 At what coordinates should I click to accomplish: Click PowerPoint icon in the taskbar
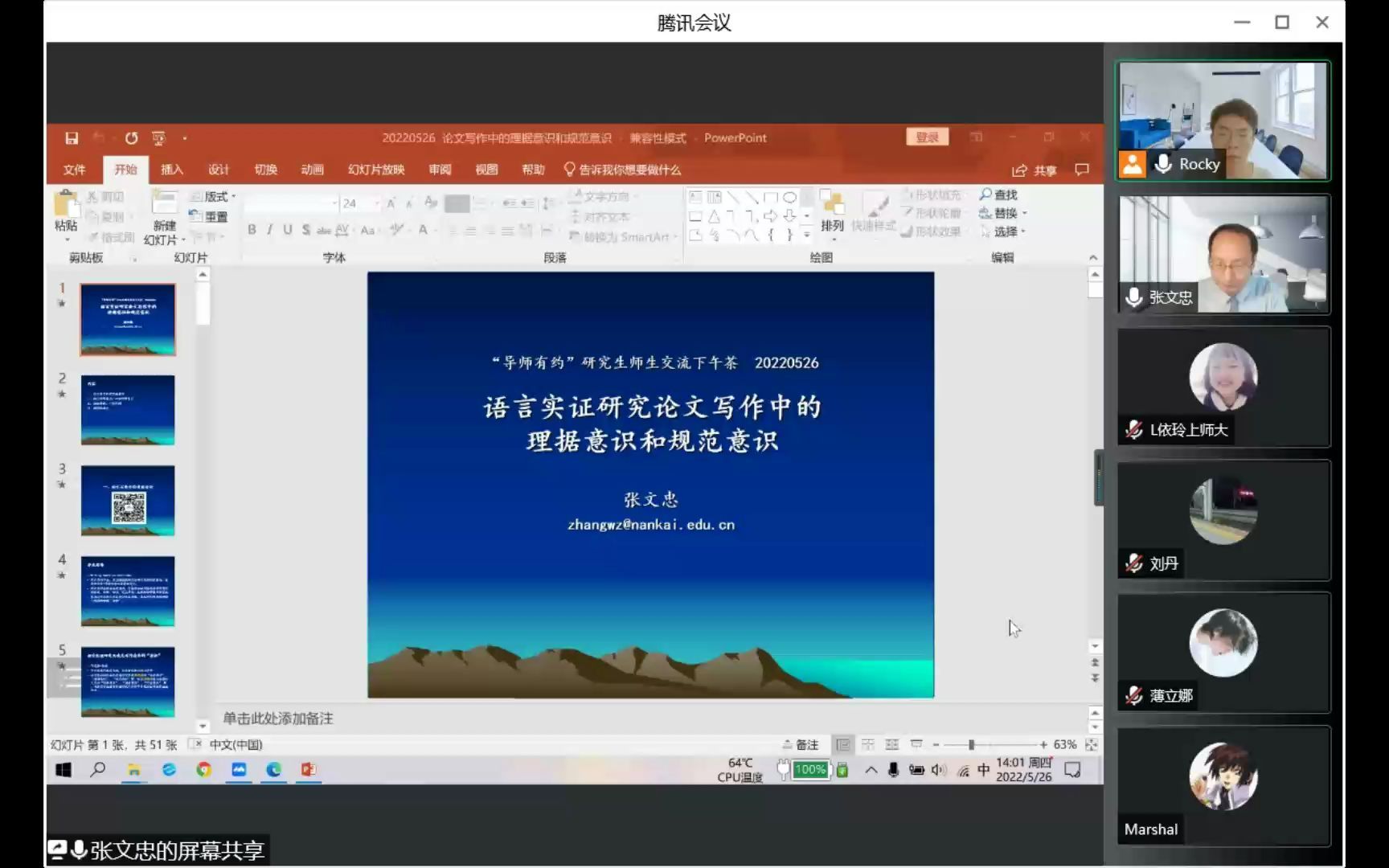(x=309, y=770)
